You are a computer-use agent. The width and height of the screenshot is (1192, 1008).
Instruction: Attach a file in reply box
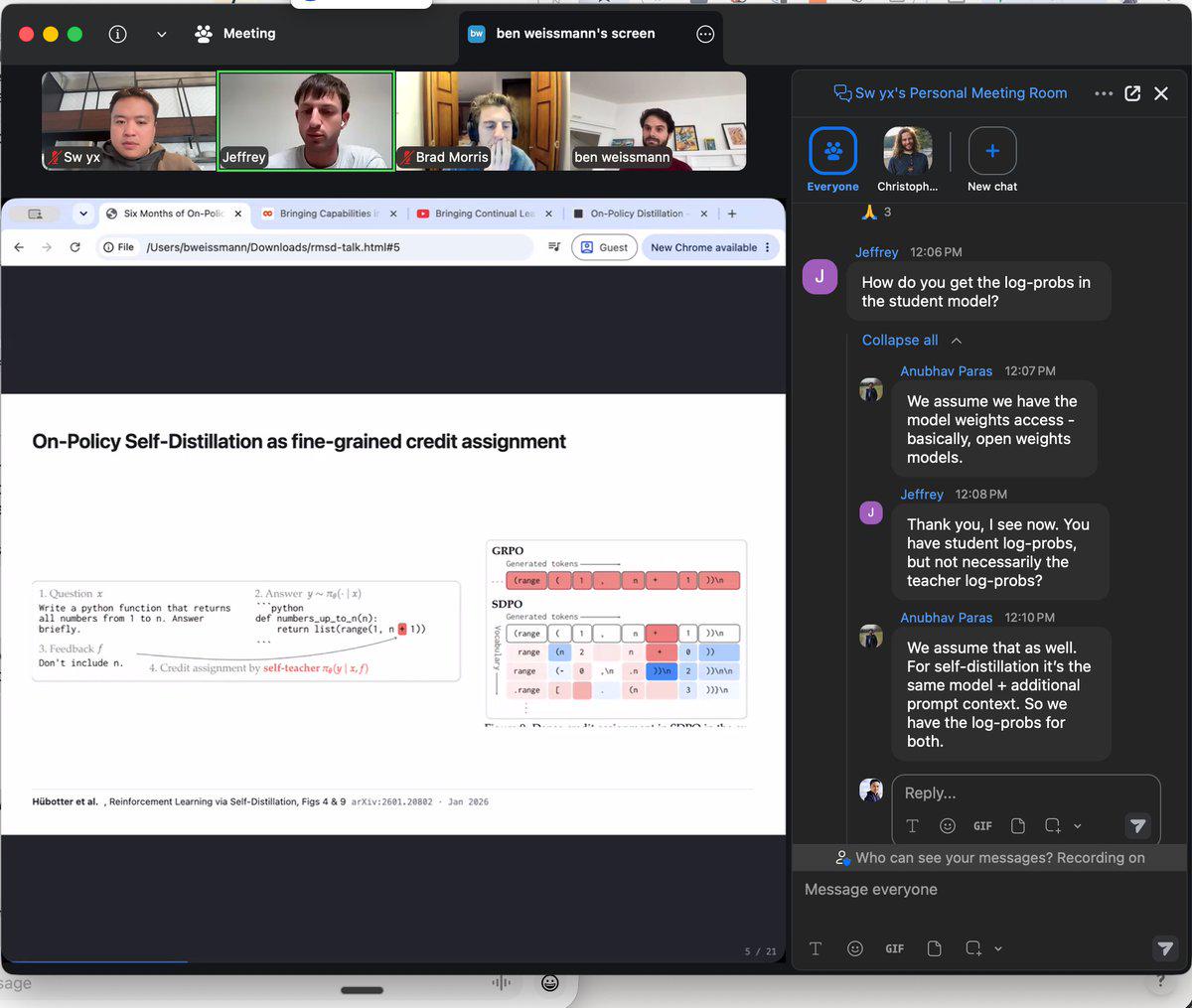[1018, 825]
